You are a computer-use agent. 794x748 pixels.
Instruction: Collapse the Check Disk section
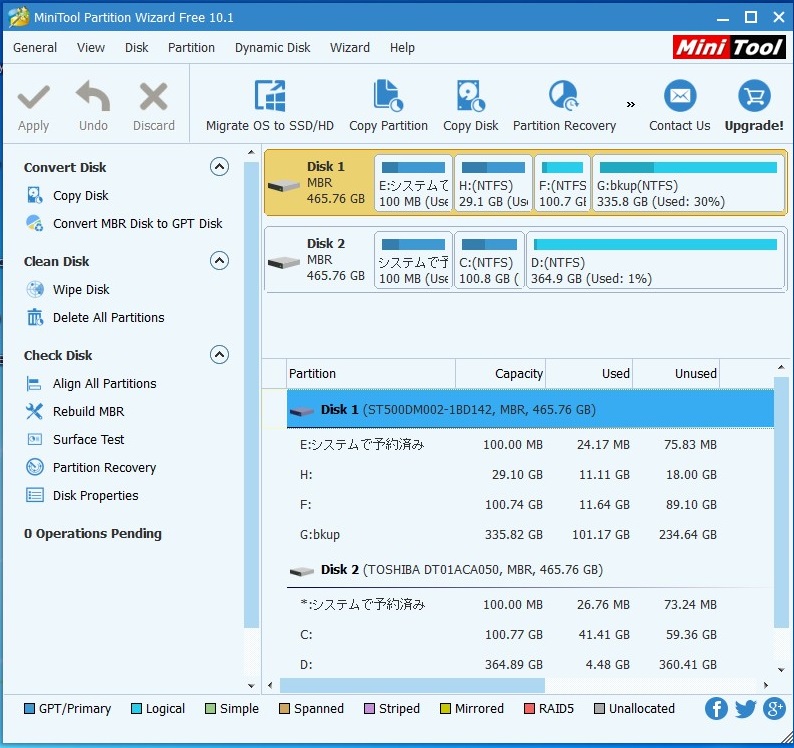click(219, 355)
